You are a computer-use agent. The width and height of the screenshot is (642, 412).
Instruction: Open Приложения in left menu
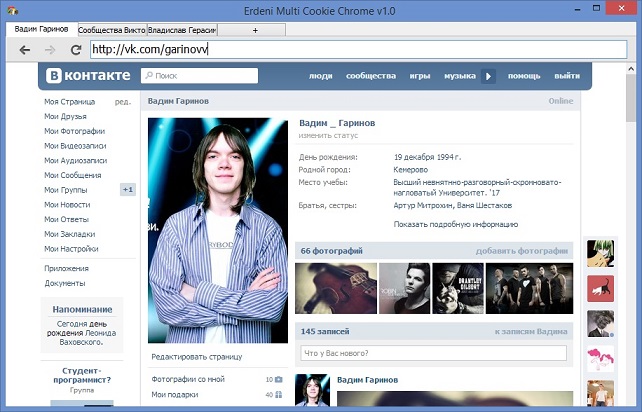pos(66,269)
